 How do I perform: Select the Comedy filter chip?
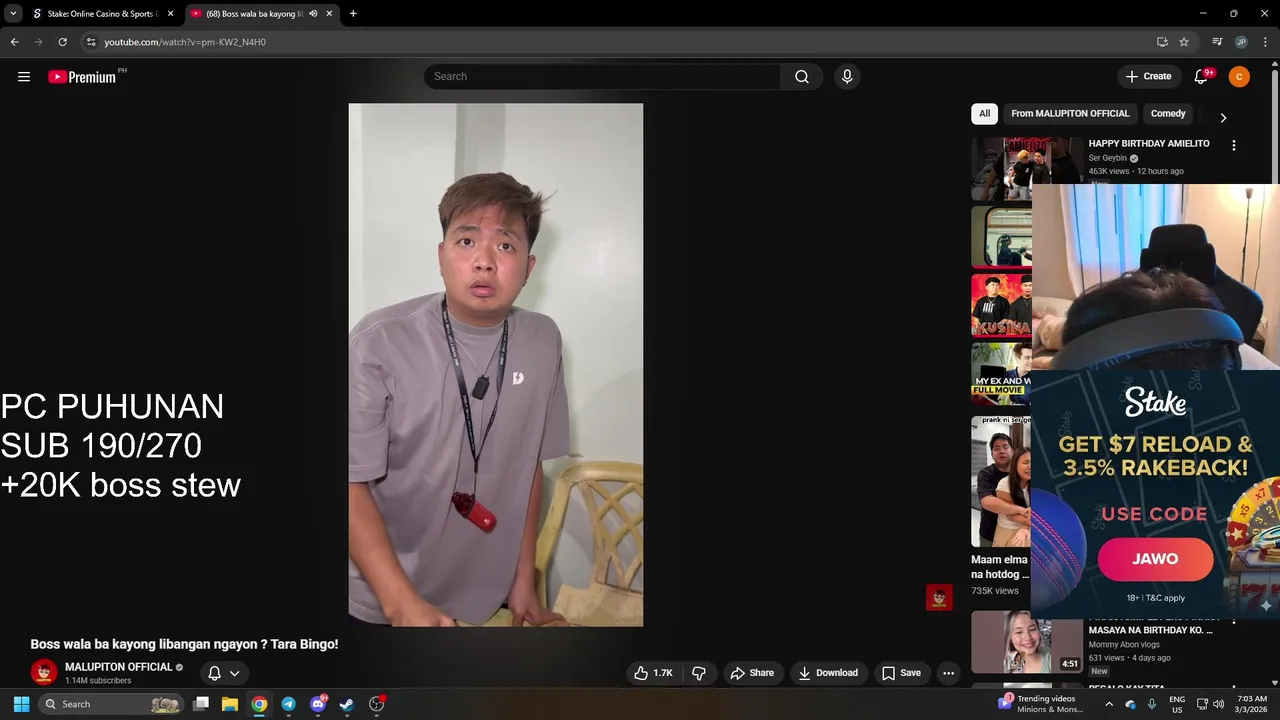[1168, 114]
